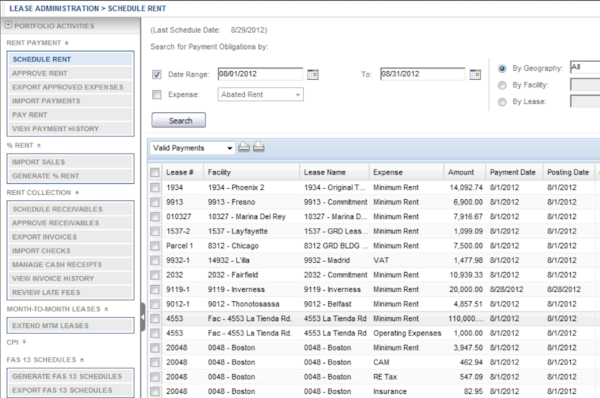Check the row for lease 9932-1 L'illa
Image resolution: width=600 pixels, height=398 pixels.
point(155,260)
